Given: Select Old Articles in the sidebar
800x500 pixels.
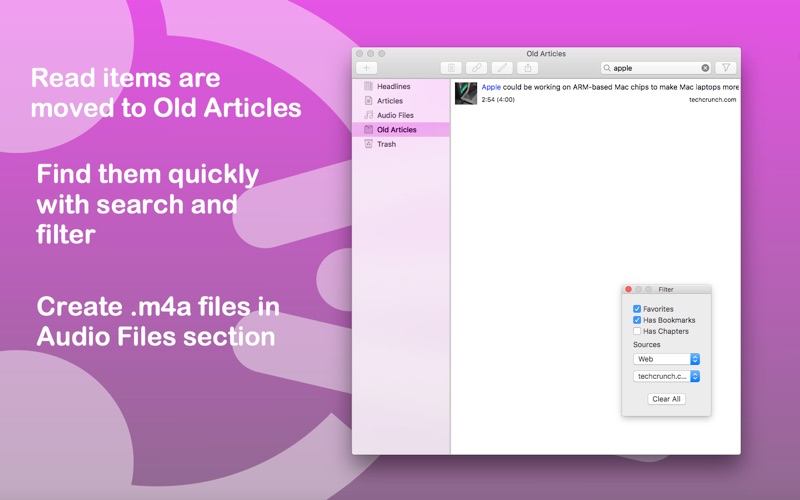Looking at the screenshot, I should [401, 130].
